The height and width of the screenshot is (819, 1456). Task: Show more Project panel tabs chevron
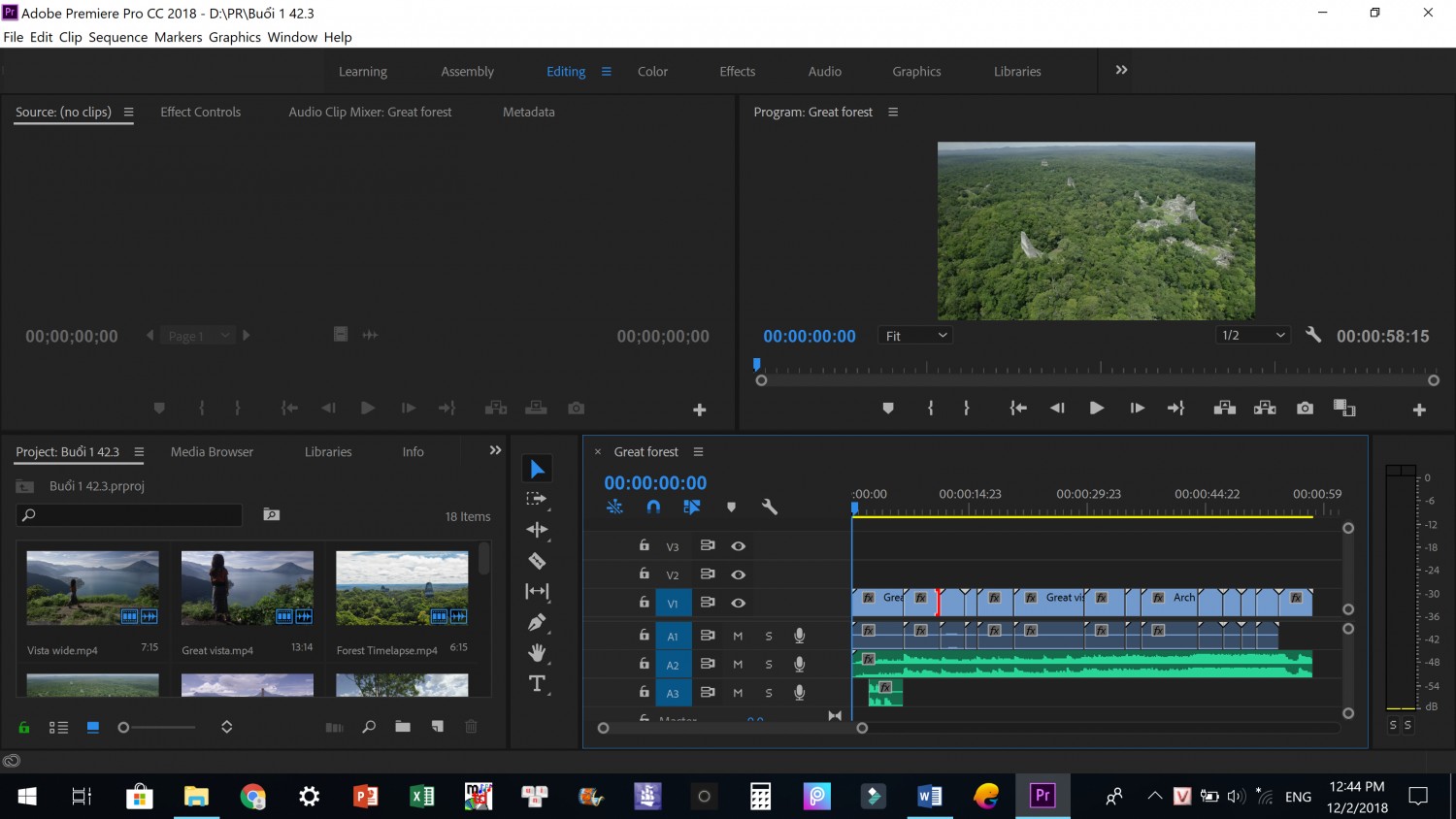point(495,450)
